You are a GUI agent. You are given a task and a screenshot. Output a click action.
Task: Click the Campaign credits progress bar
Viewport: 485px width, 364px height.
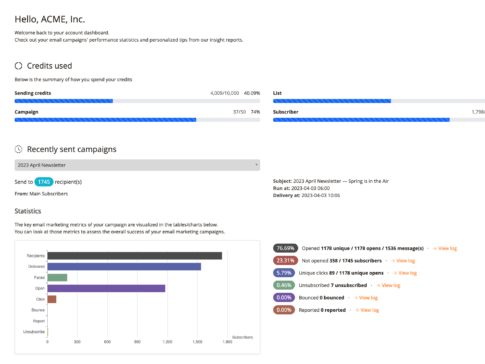pos(137,120)
